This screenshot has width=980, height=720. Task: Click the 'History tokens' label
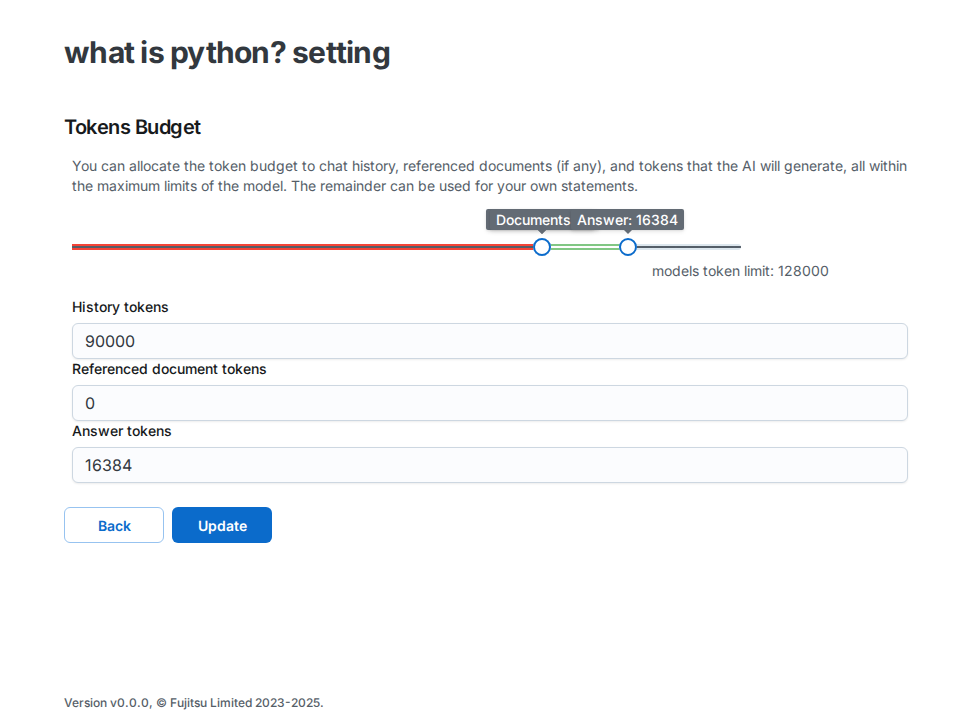tap(120, 307)
